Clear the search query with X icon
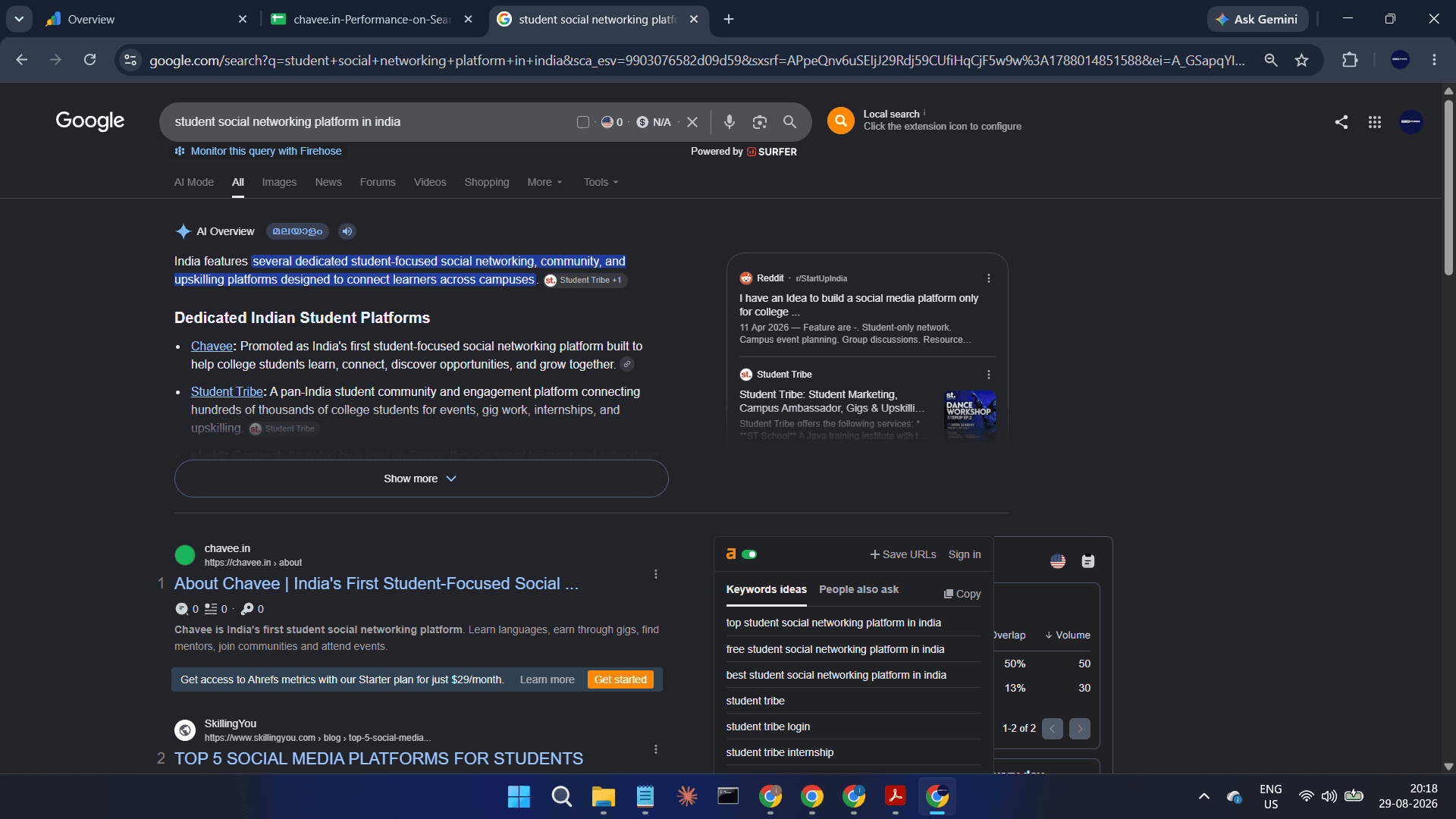The height and width of the screenshot is (819, 1456). click(x=692, y=122)
